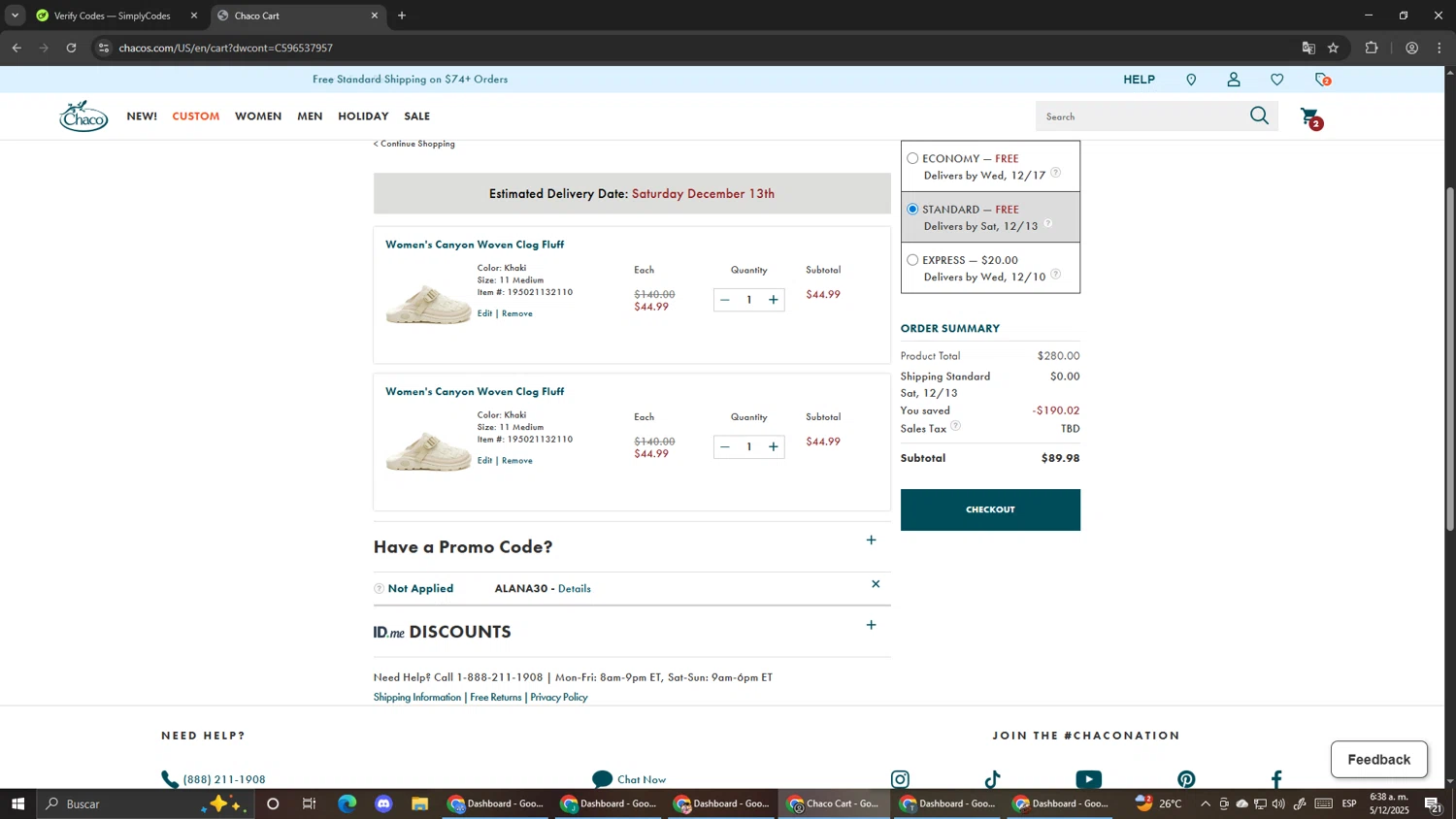The image size is (1456, 819).
Task: Open the Feedback button
Action: coord(1378,760)
